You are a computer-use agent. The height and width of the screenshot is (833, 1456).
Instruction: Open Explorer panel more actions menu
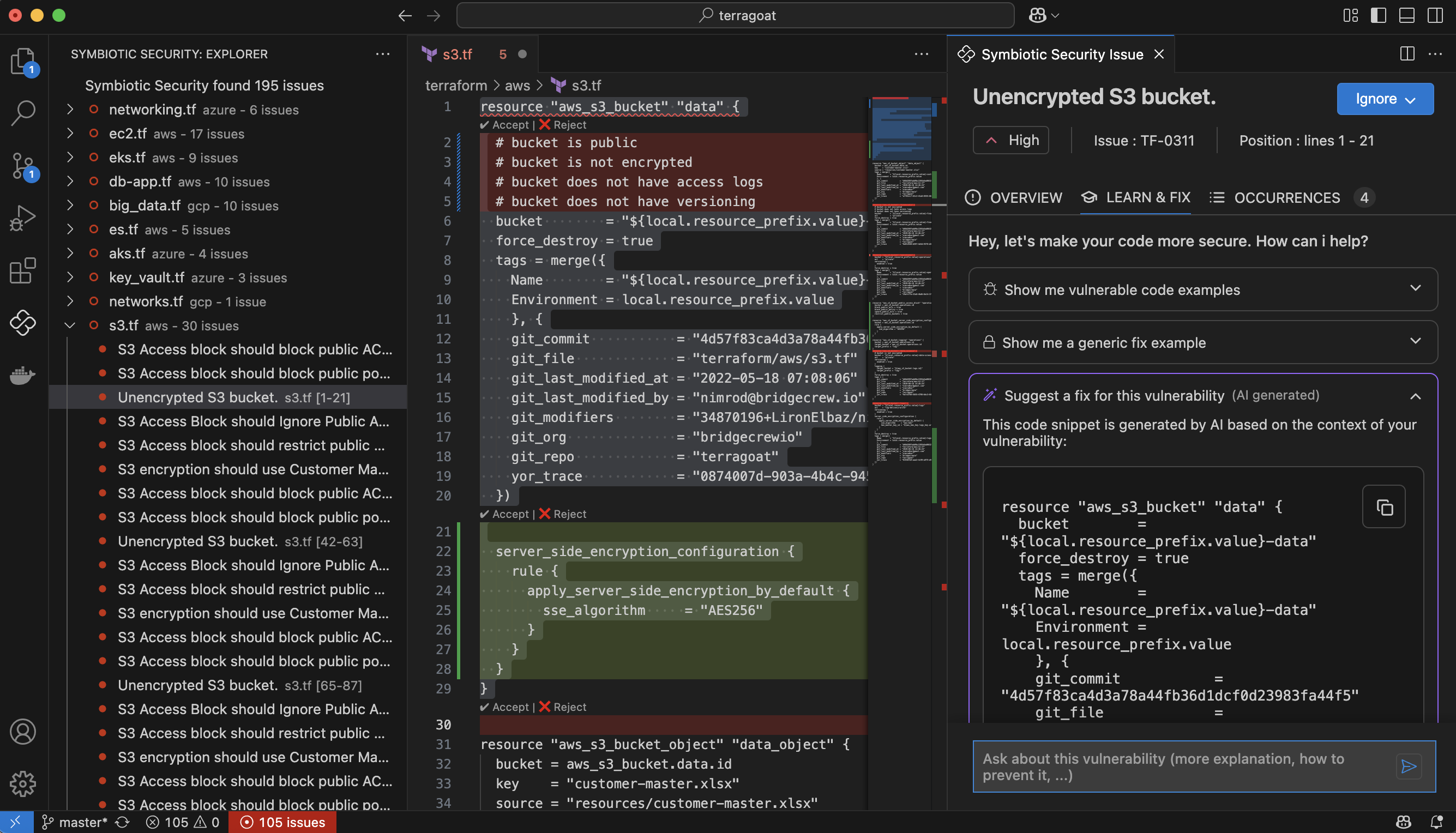tap(383, 54)
